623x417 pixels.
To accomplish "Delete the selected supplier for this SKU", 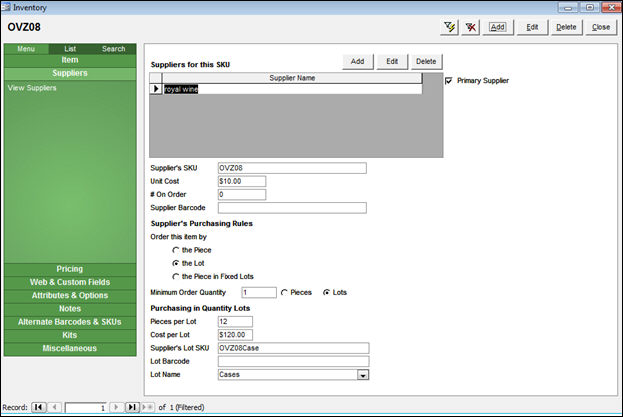I will pos(426,62).
